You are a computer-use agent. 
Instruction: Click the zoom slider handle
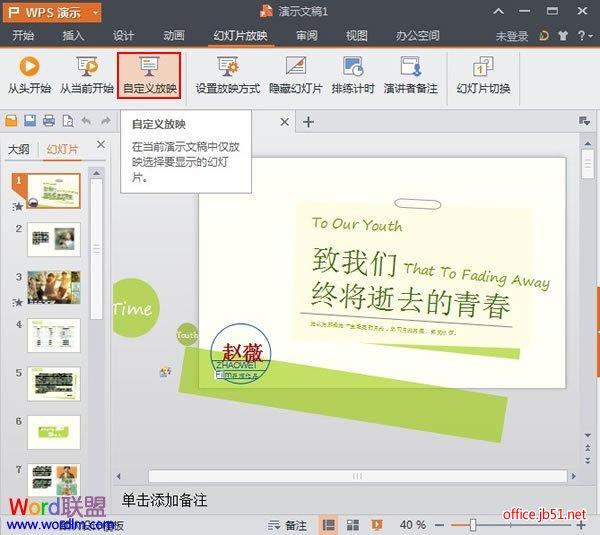point(472,524)
